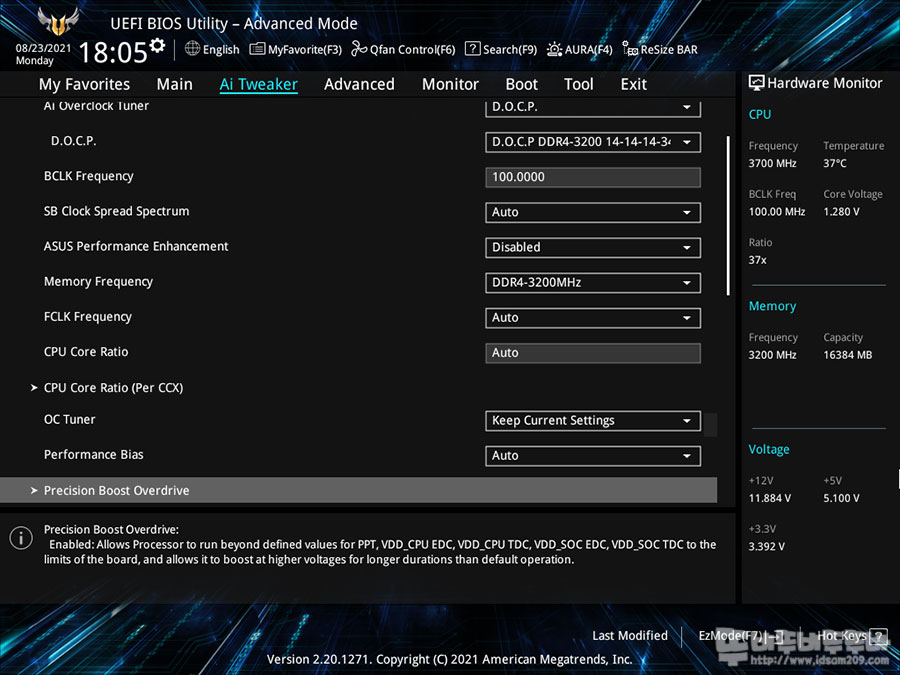Expand CPU Core Ratio (Per CCX)

[x=113, y=387]
